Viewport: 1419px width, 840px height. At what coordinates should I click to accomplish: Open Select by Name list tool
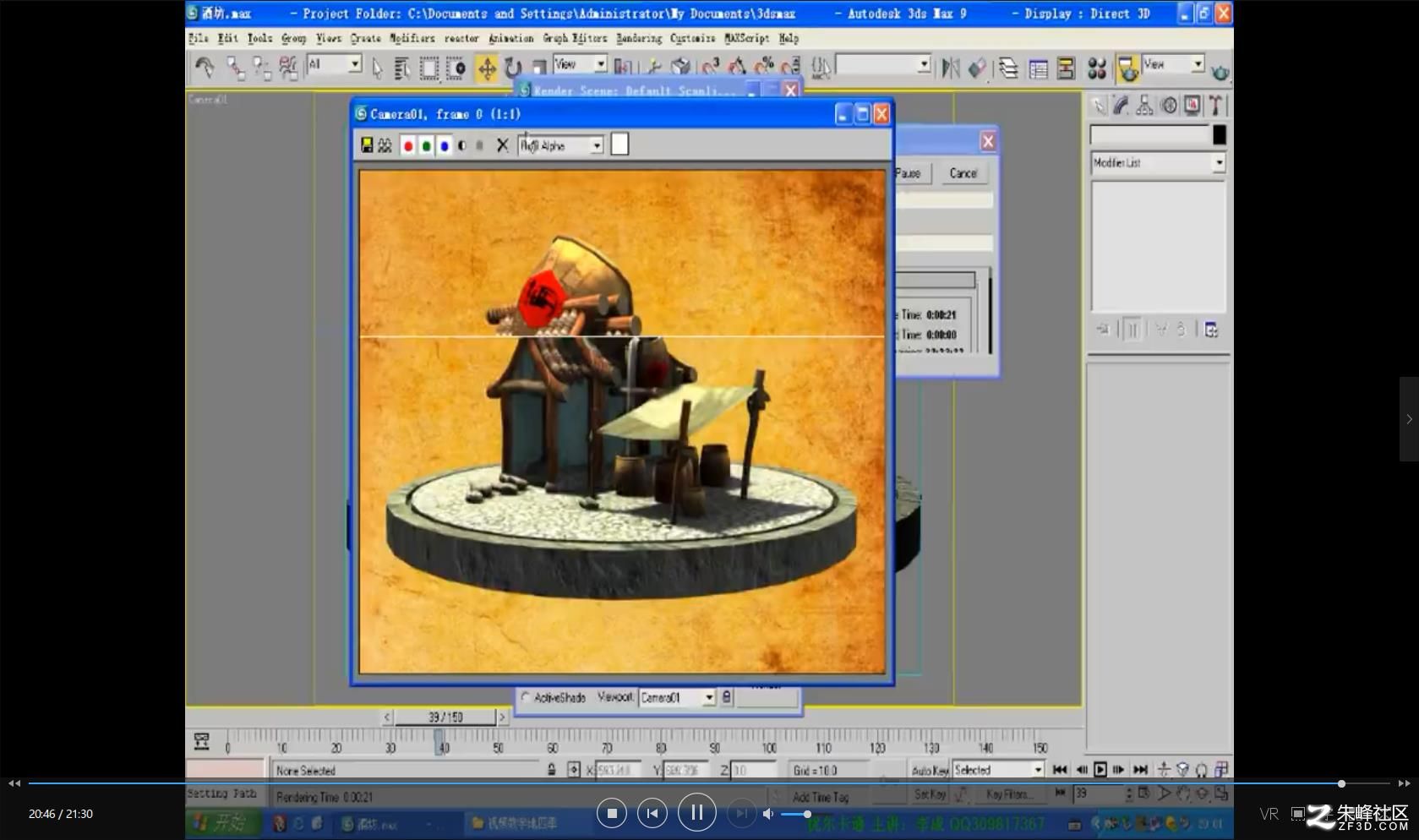tap(401, 68)
